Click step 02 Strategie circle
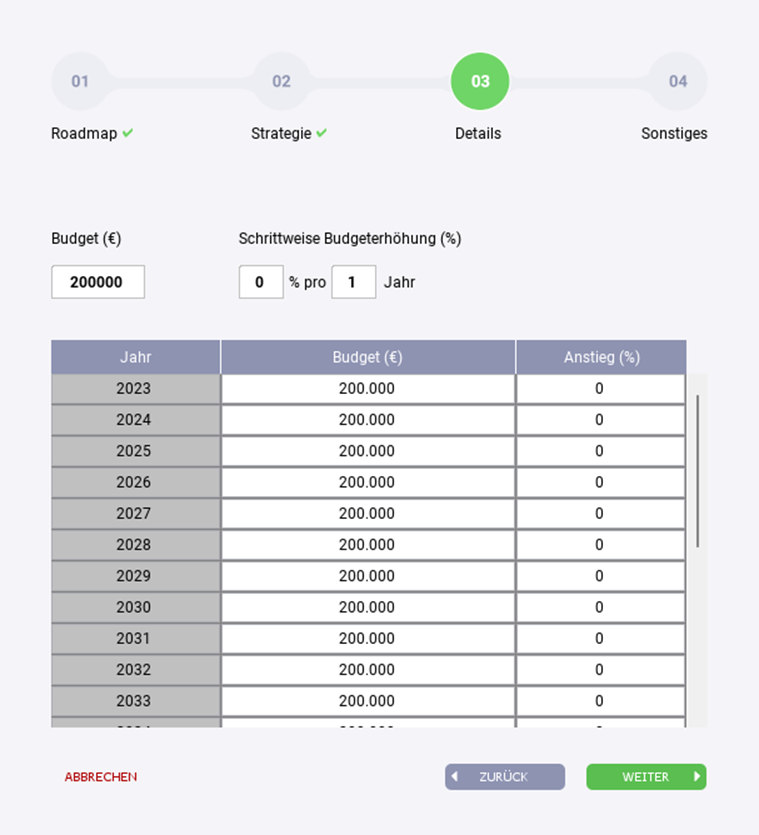759x835 pixels. pyautogui.click(x=281, y=81)
